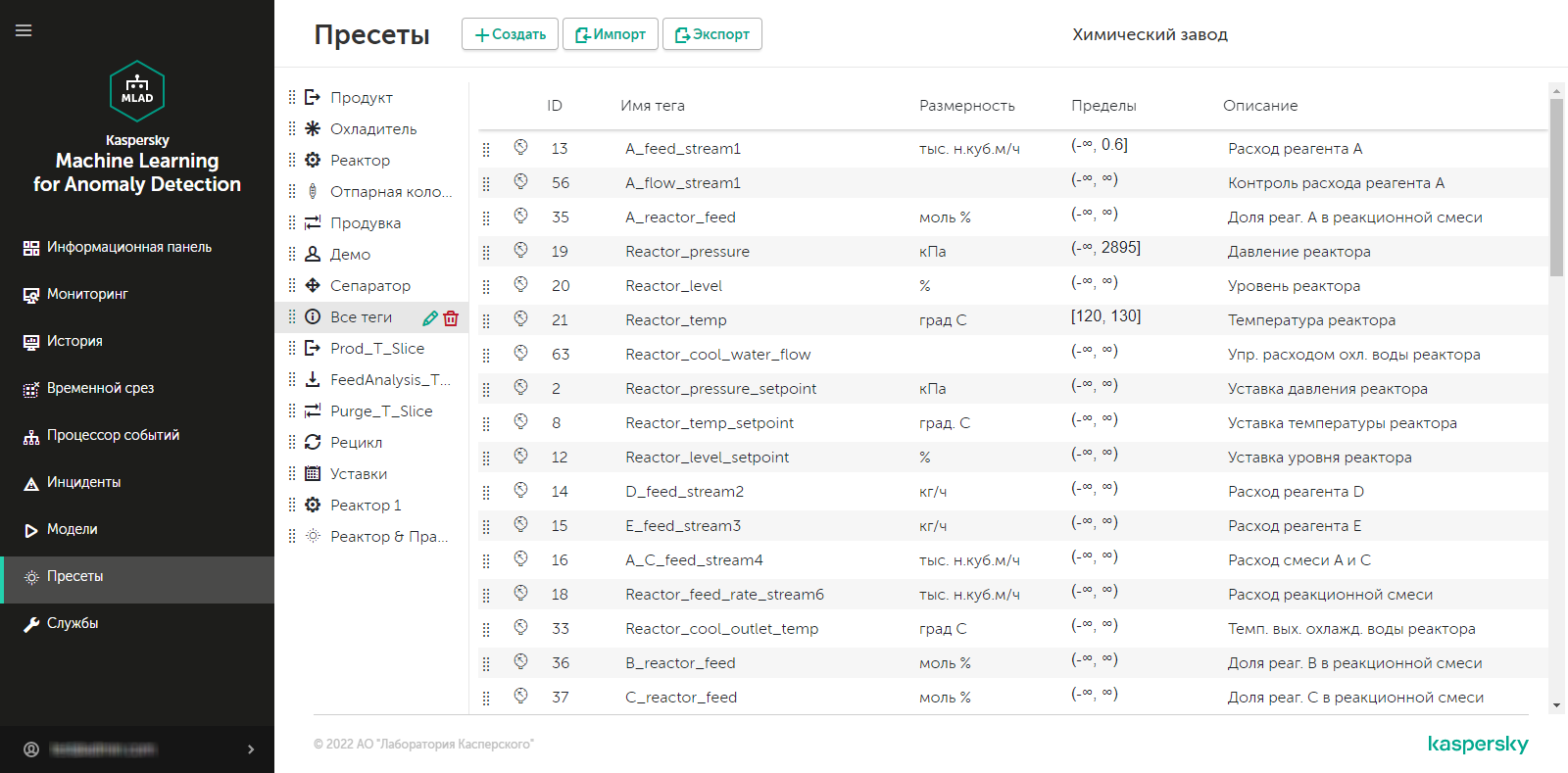1568x773 pixels.
Task: Select the Сепаратор preset
Action: tap(369, 285)
